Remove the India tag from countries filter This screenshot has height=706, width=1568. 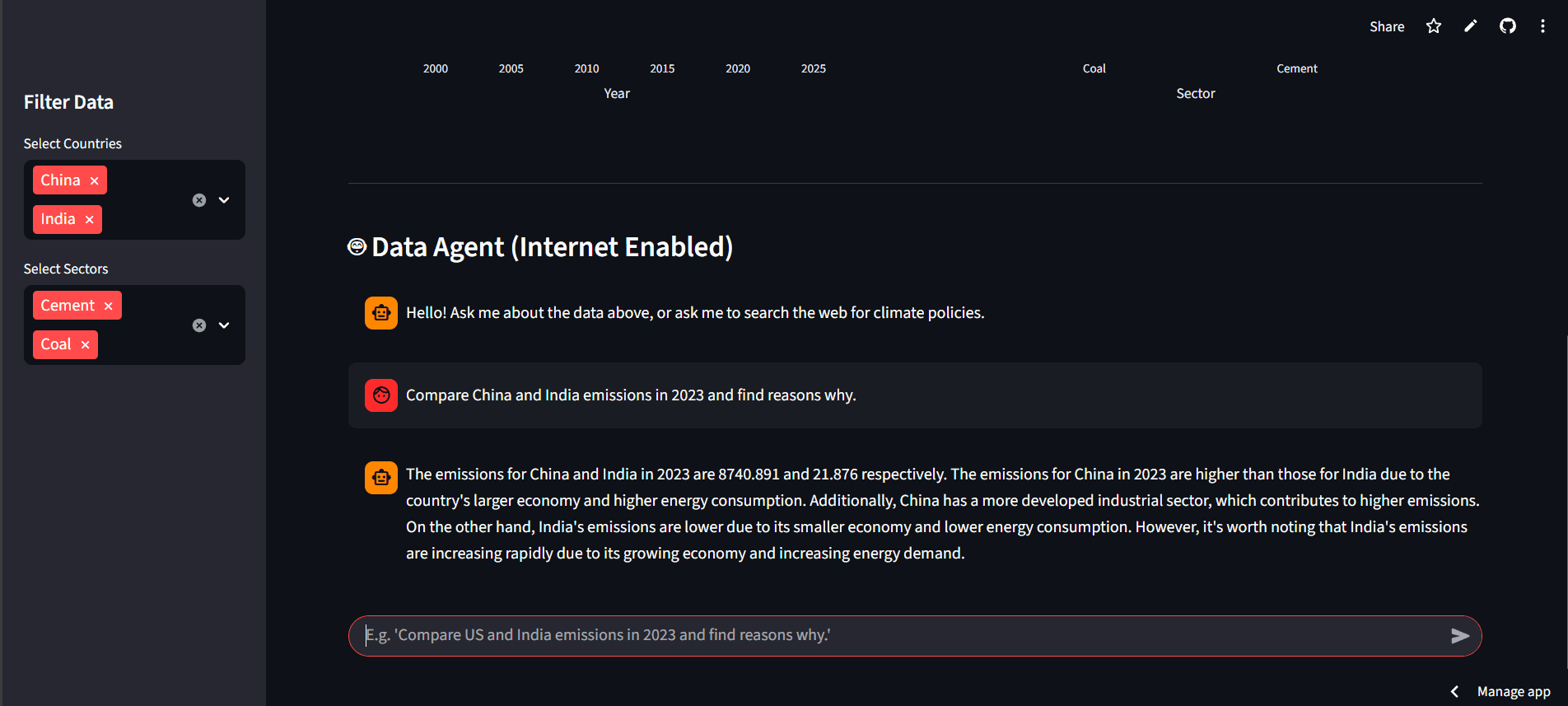pyautogui.click(x=89, y=219)
